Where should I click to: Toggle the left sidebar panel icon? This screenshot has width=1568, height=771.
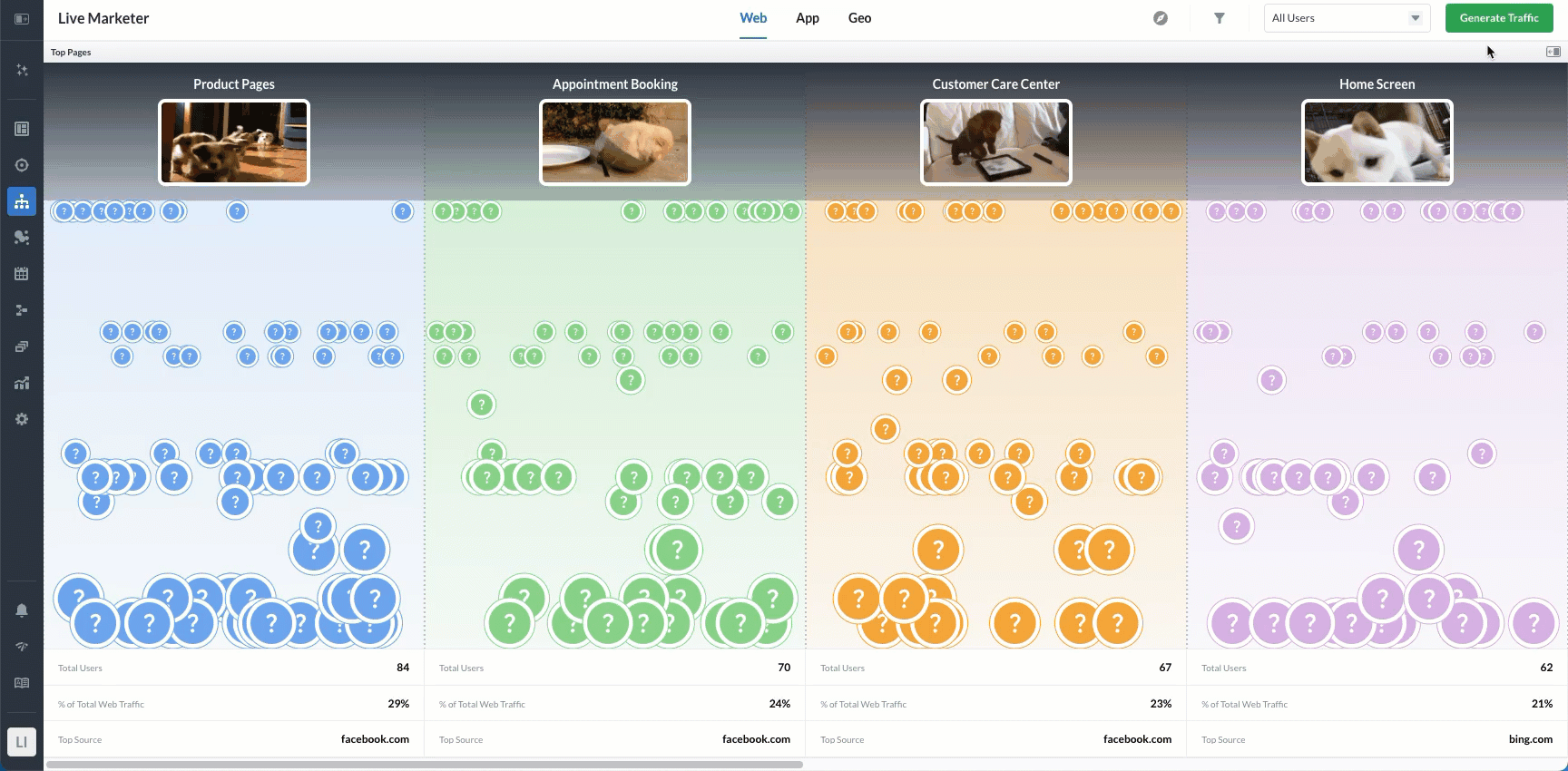[22, 18]
